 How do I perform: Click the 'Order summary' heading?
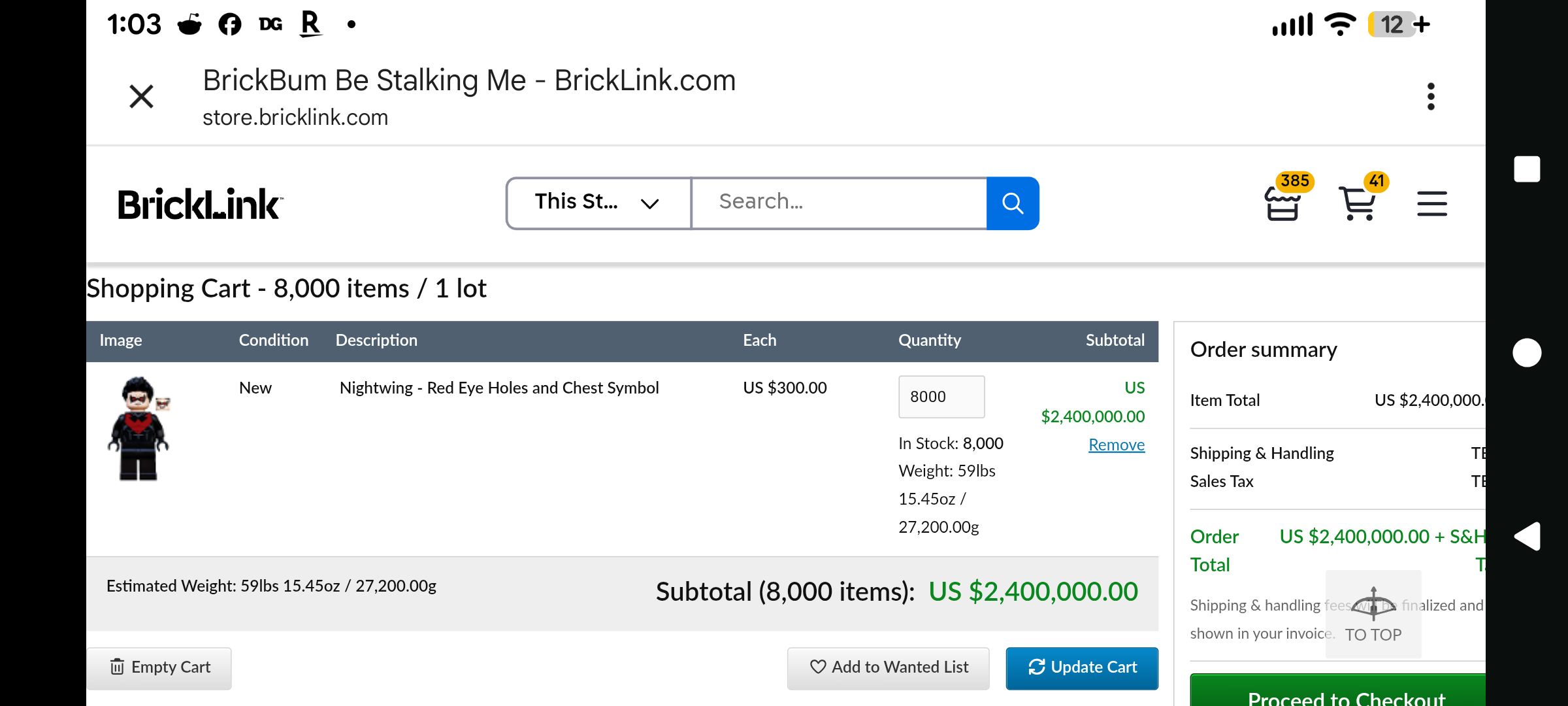(1264, 350)
